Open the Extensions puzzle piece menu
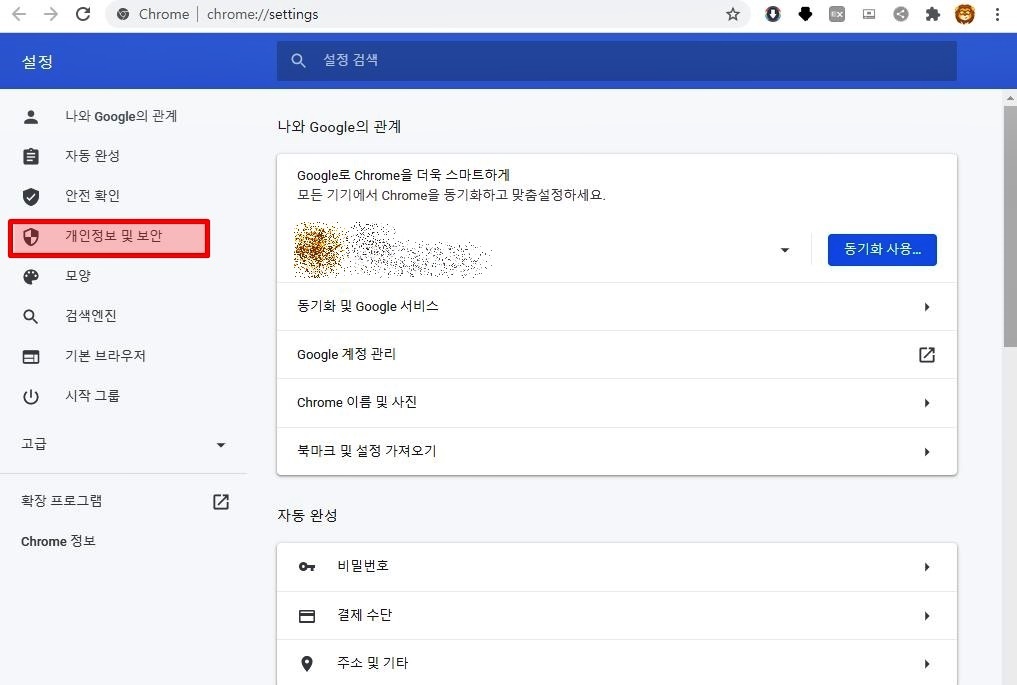The height and width of the screenshot is (685, 1017). [x=933, y=14]
